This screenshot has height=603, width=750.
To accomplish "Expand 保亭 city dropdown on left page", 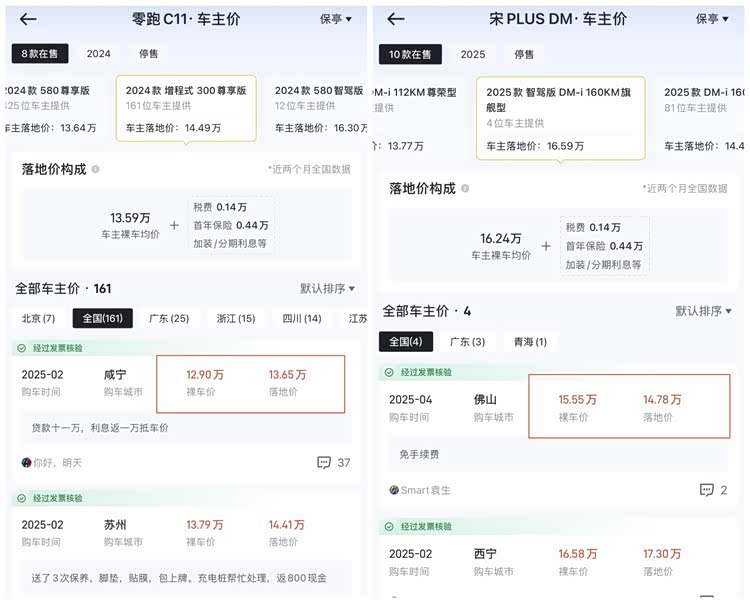I will 336,19.
